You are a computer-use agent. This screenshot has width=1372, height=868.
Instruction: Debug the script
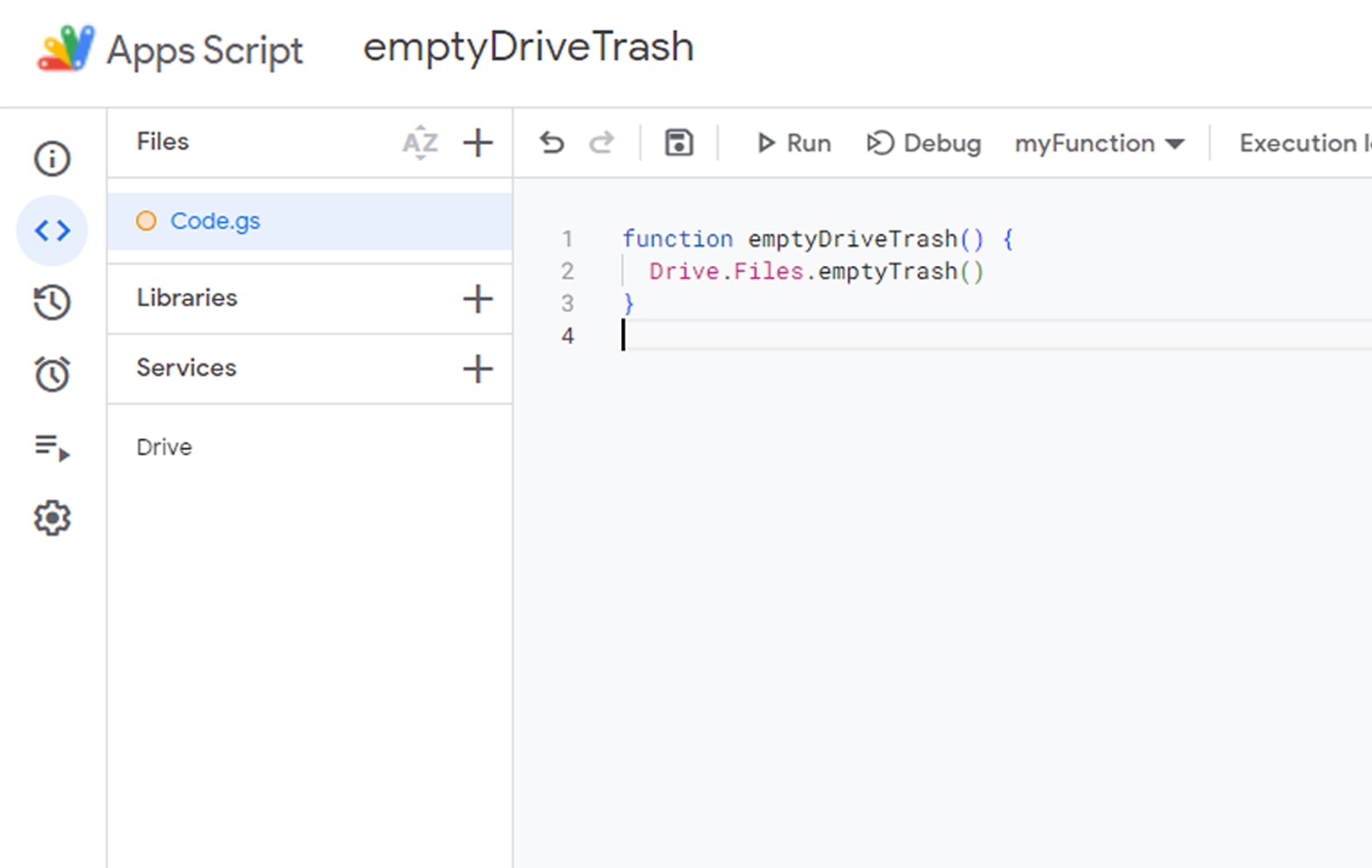[x=924, y=143]
